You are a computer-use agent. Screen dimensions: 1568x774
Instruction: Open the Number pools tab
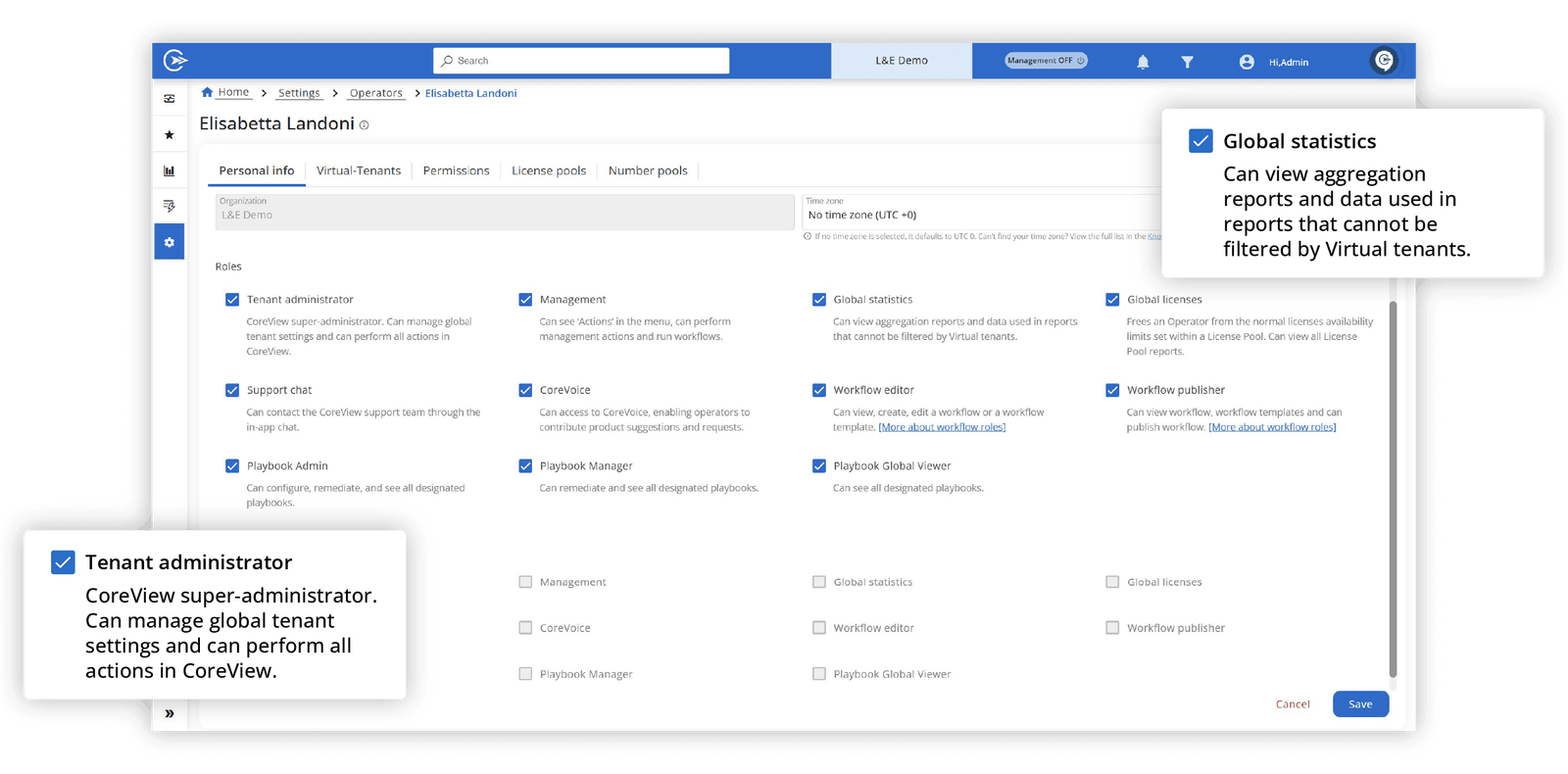coord(648,170)
